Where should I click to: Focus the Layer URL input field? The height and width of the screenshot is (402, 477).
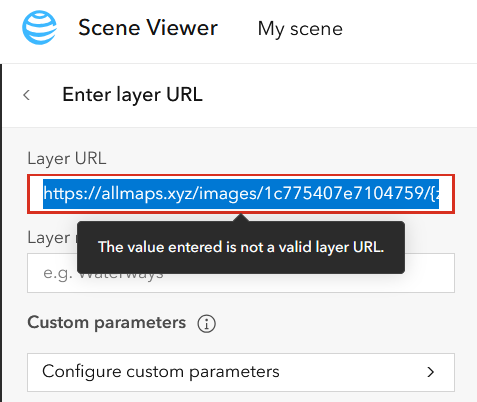pyautogui.click(x=241, y=194)
